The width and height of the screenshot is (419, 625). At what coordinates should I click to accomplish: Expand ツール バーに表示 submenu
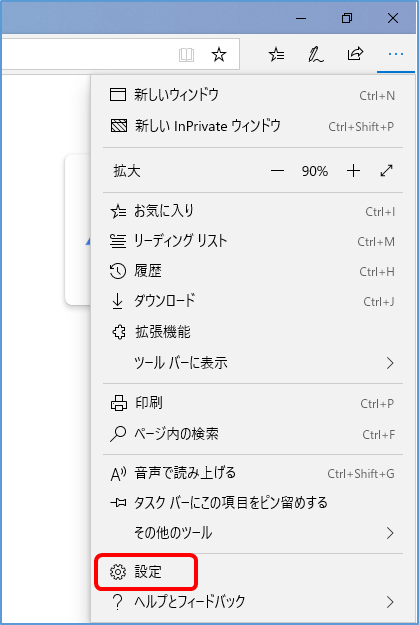tap(253, 363)
